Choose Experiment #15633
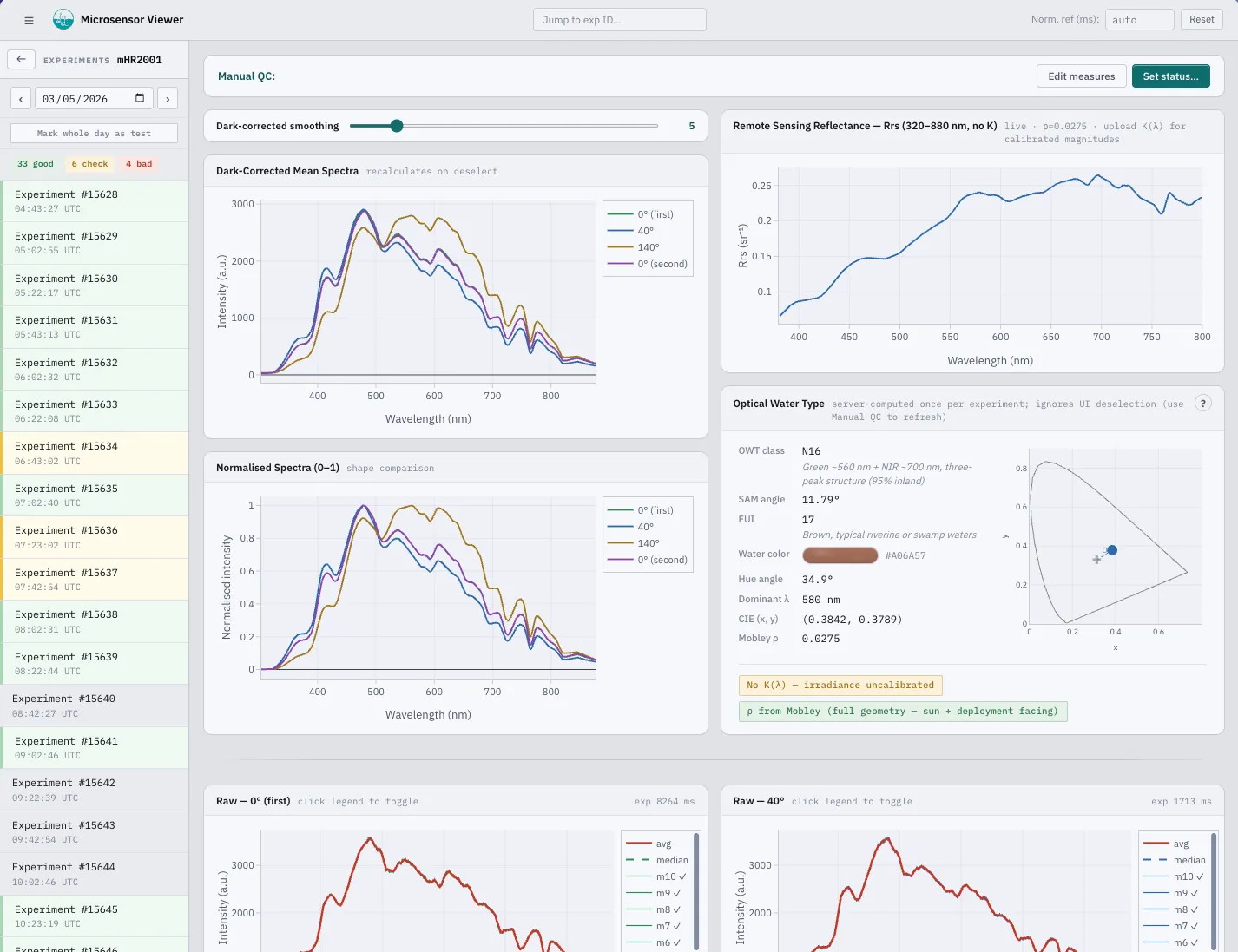 95,411
